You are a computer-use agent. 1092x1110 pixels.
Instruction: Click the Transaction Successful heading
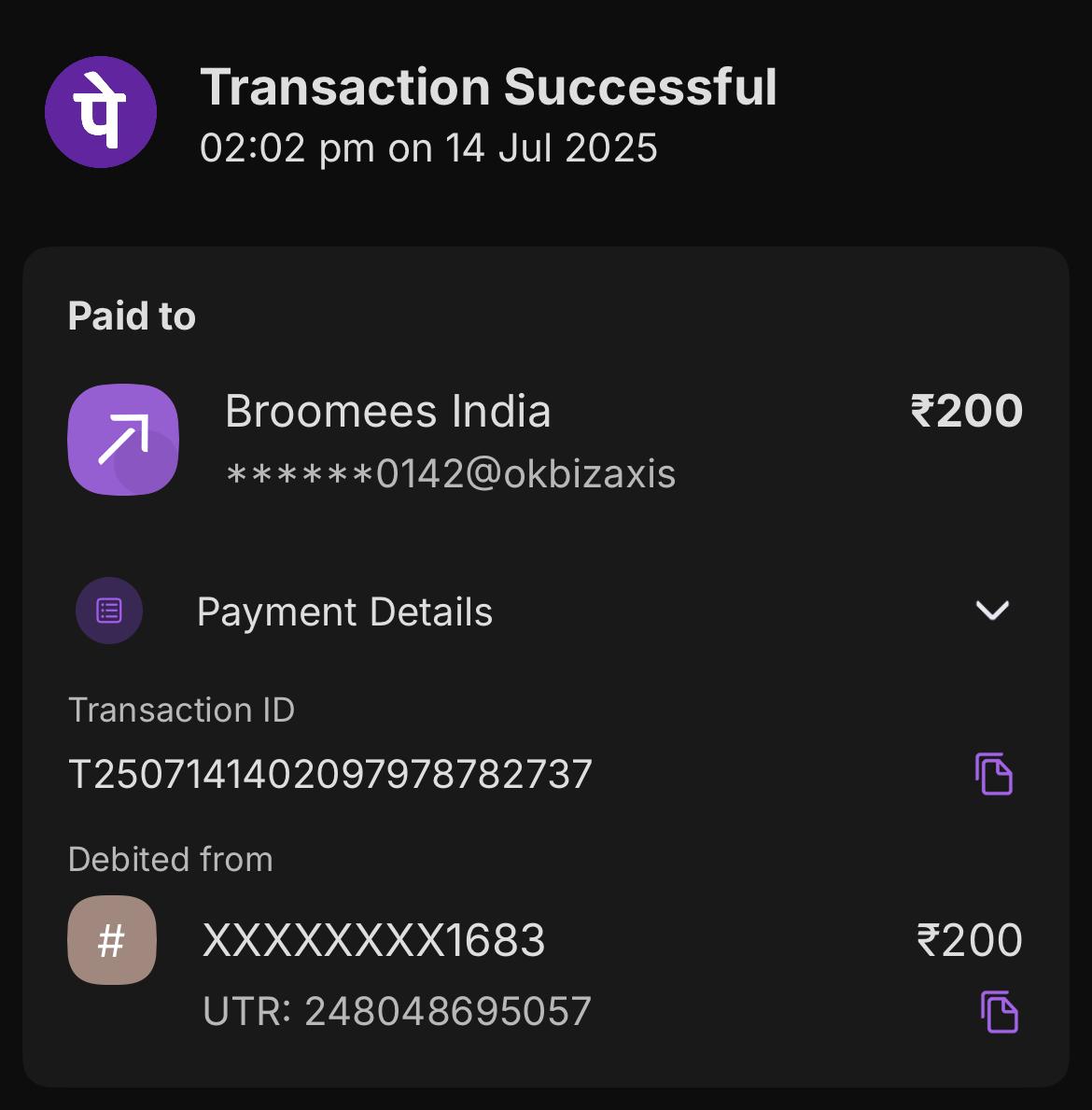tap(488, 87)
